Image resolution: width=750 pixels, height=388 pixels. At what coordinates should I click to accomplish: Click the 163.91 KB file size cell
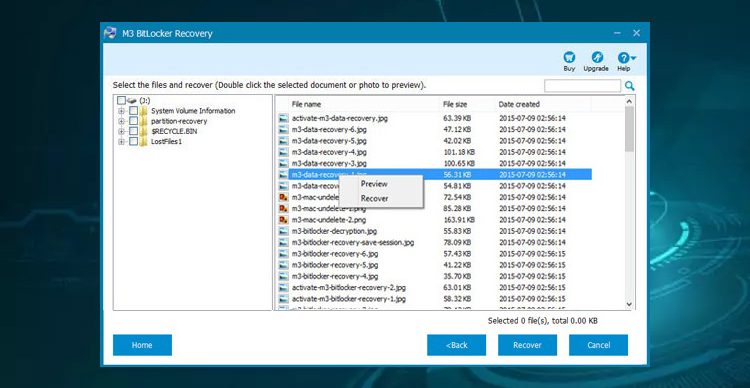pos(459,220)
